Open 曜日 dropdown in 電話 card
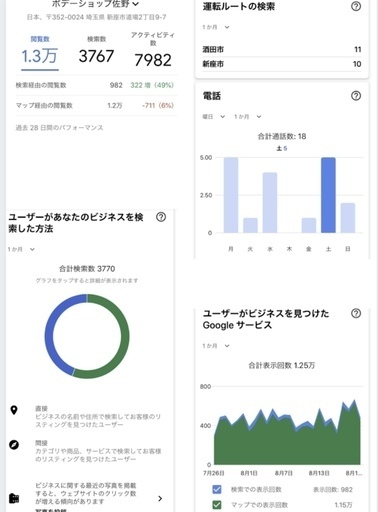 pos(214,117)
